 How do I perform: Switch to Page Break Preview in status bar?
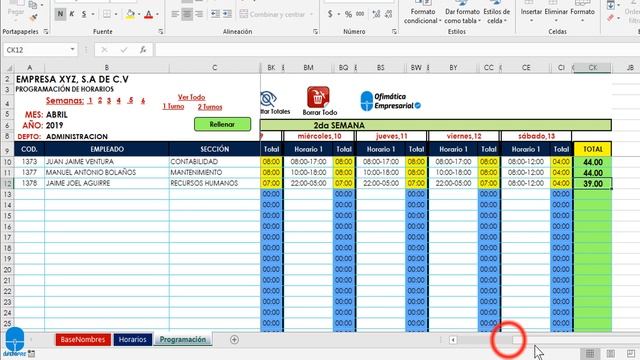[x=631, y=353]
